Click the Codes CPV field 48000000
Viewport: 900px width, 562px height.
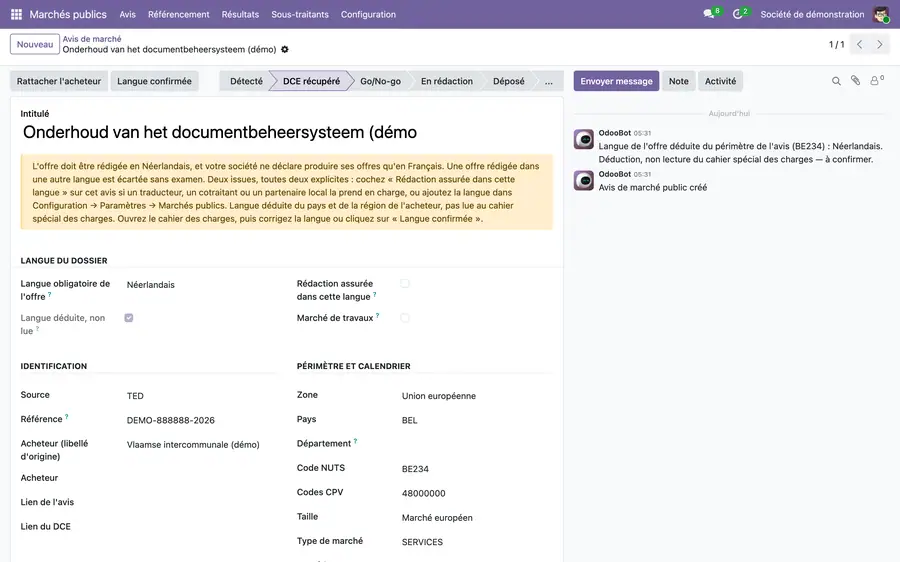coord(476,493)
